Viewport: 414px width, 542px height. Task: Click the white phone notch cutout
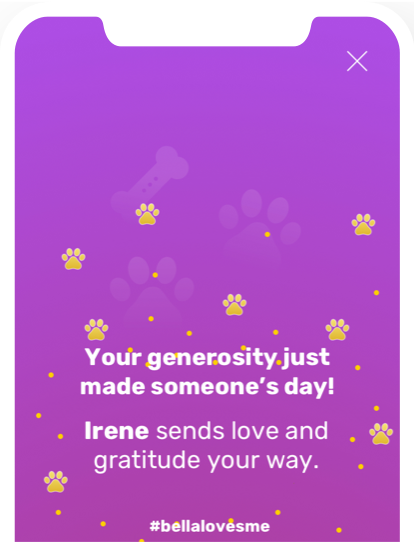pos(207,29)
